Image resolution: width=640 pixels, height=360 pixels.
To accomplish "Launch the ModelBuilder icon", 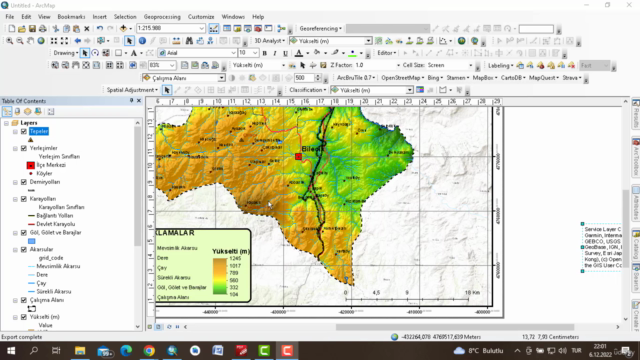I will (x=281, y=29).
